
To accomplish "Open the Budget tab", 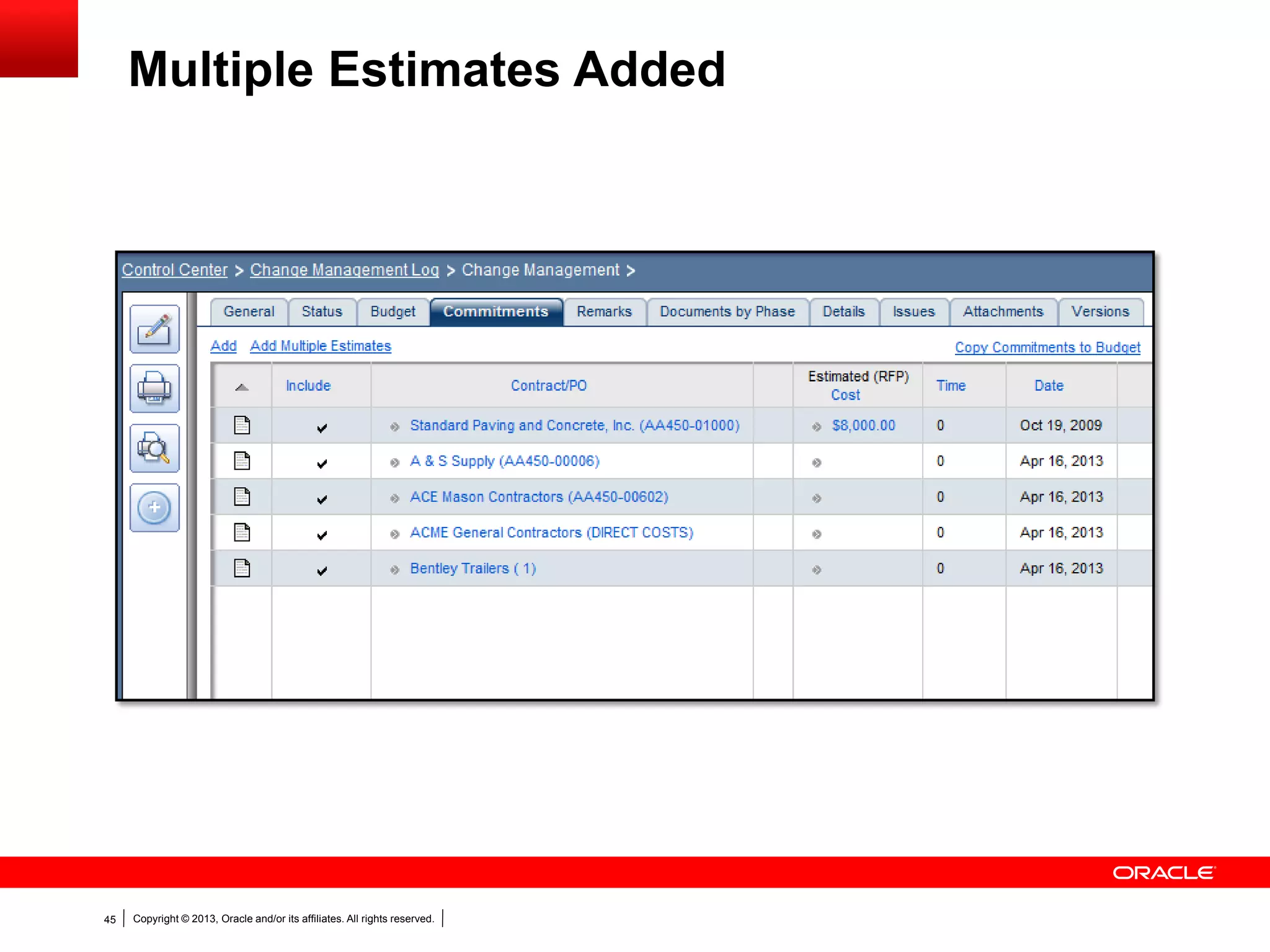I will point(393,312).
